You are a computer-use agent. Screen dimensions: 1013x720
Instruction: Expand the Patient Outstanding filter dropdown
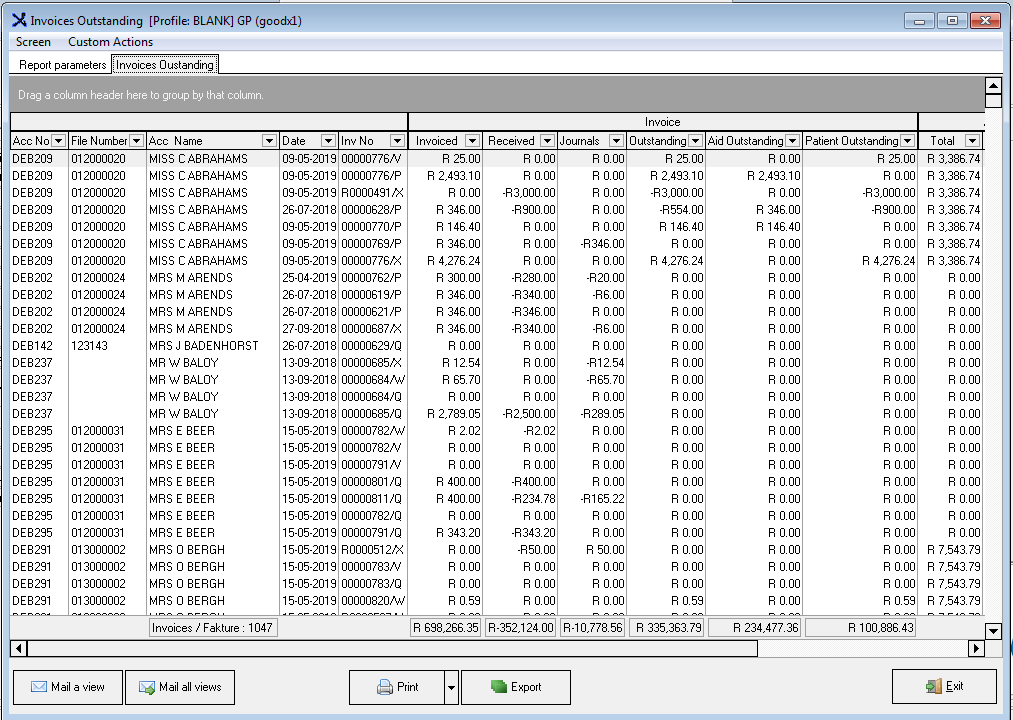[x=907, y=141]
